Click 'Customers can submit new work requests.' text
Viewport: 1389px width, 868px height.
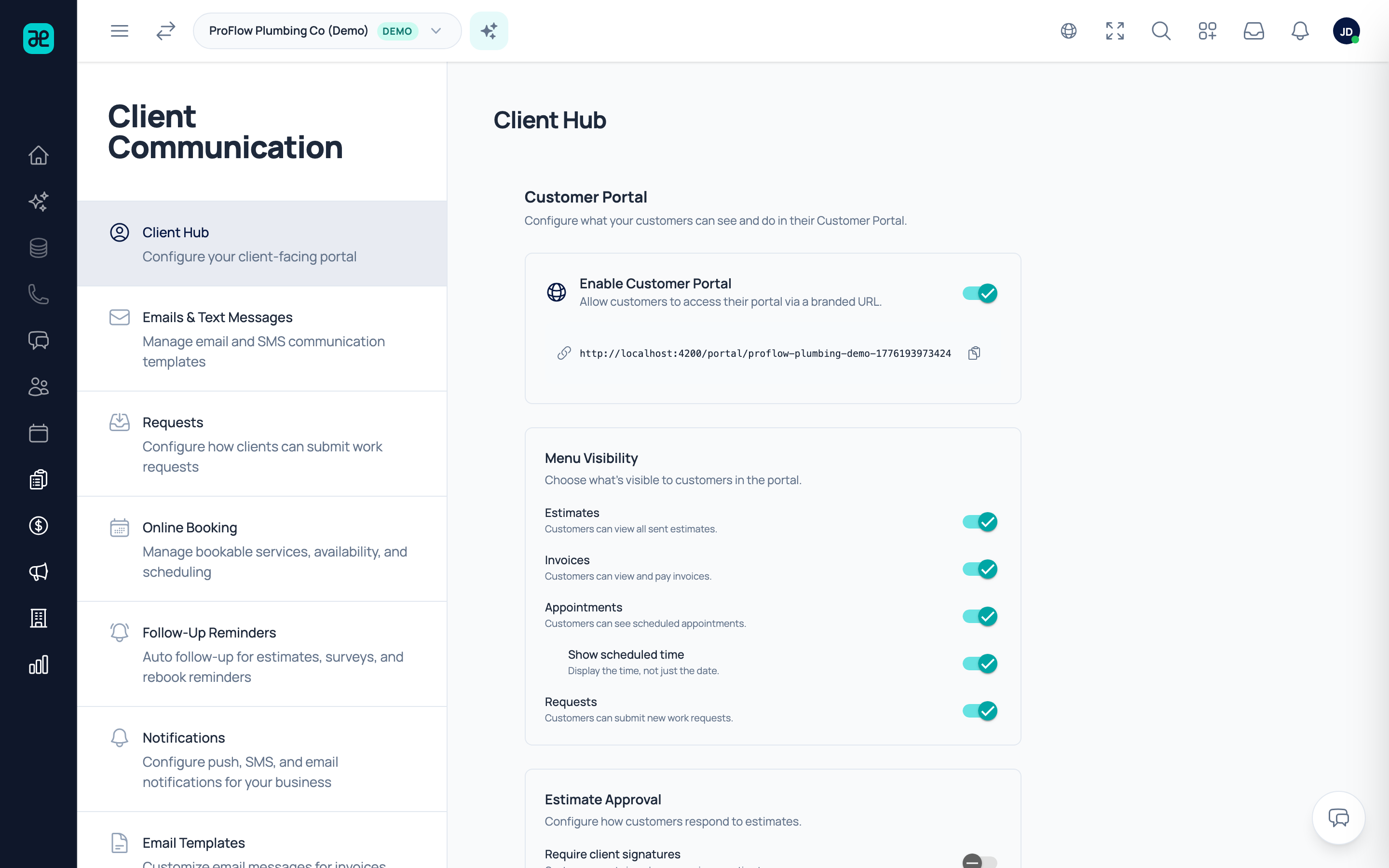pos(639,718)
